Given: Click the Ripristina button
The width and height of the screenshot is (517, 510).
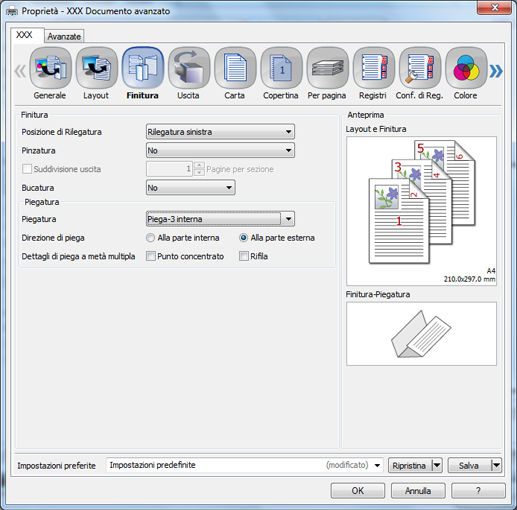Looking at the screenshot, I should (x=410, y=465).
